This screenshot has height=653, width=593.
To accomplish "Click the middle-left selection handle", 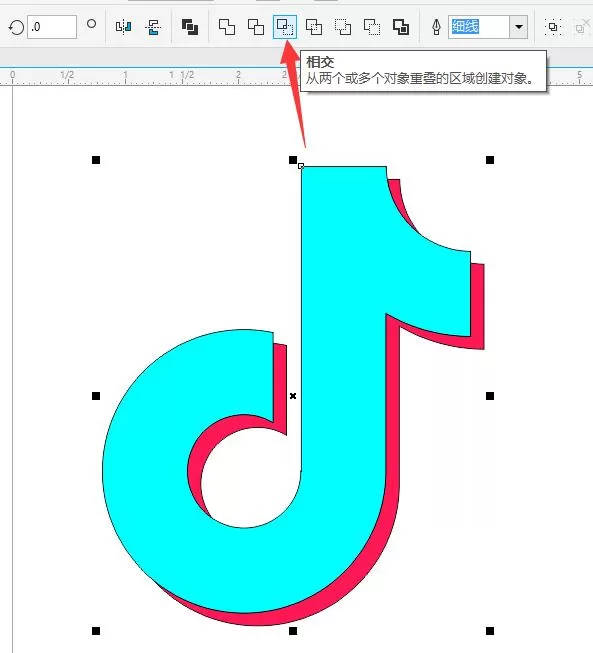I will pos(96,396).
